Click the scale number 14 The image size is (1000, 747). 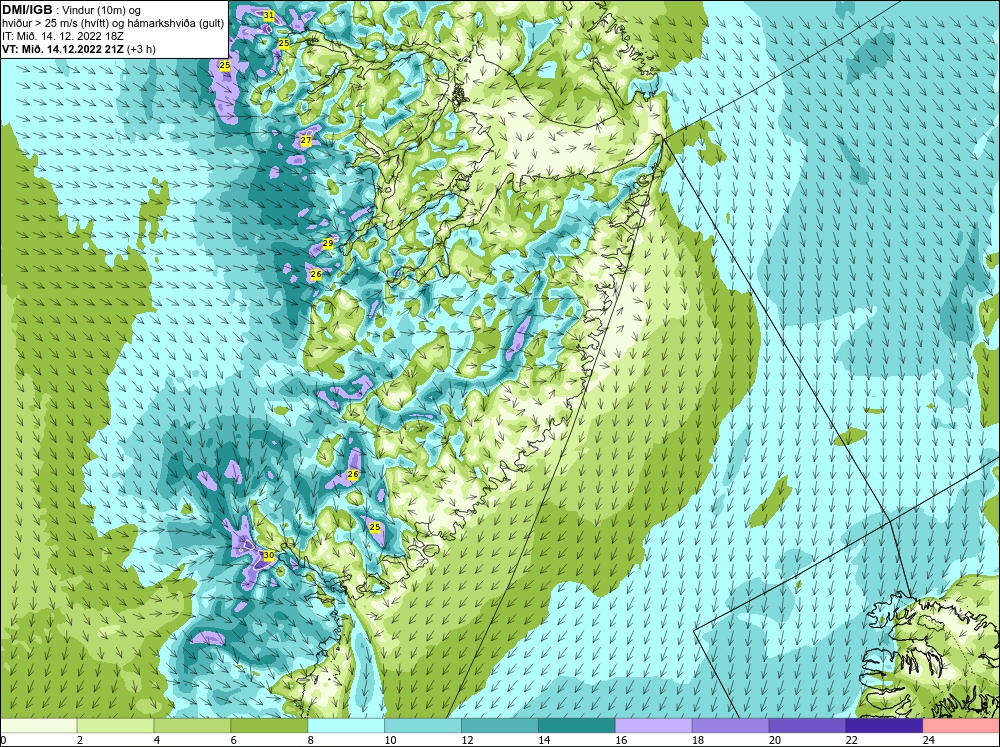click(544, 740)
